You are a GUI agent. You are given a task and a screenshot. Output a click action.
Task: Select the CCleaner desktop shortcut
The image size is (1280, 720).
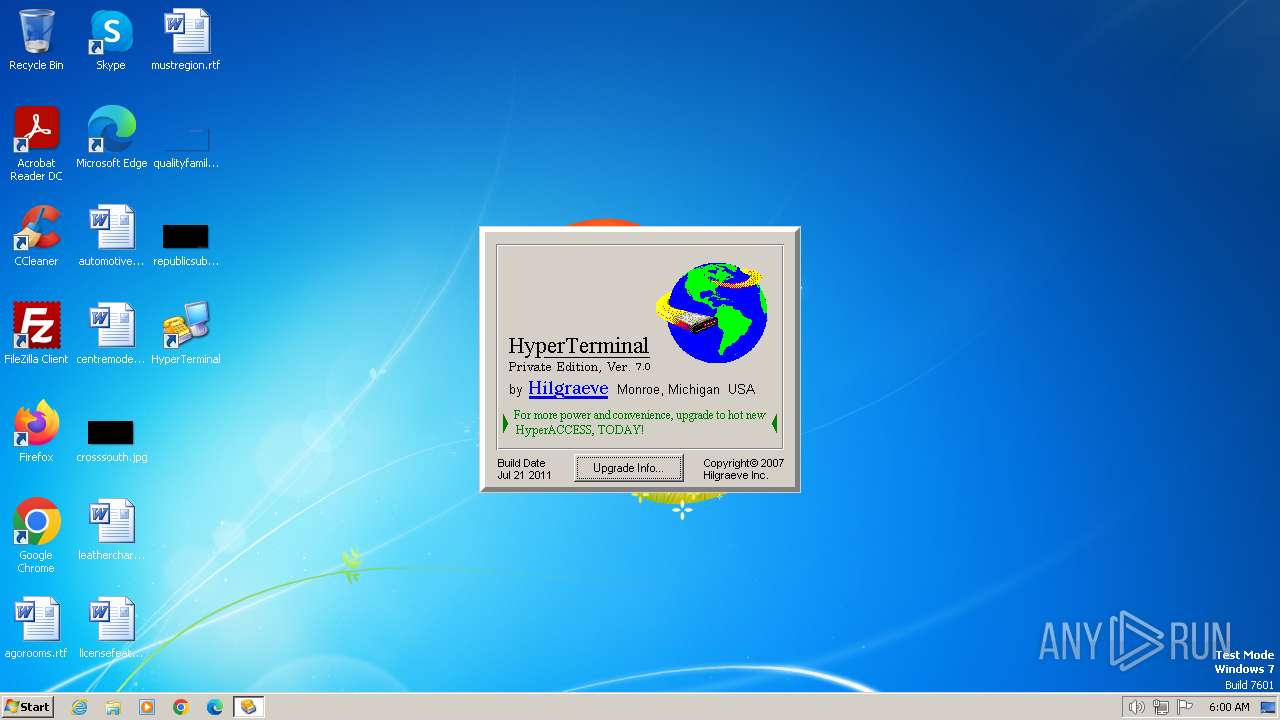pos(36,236)
